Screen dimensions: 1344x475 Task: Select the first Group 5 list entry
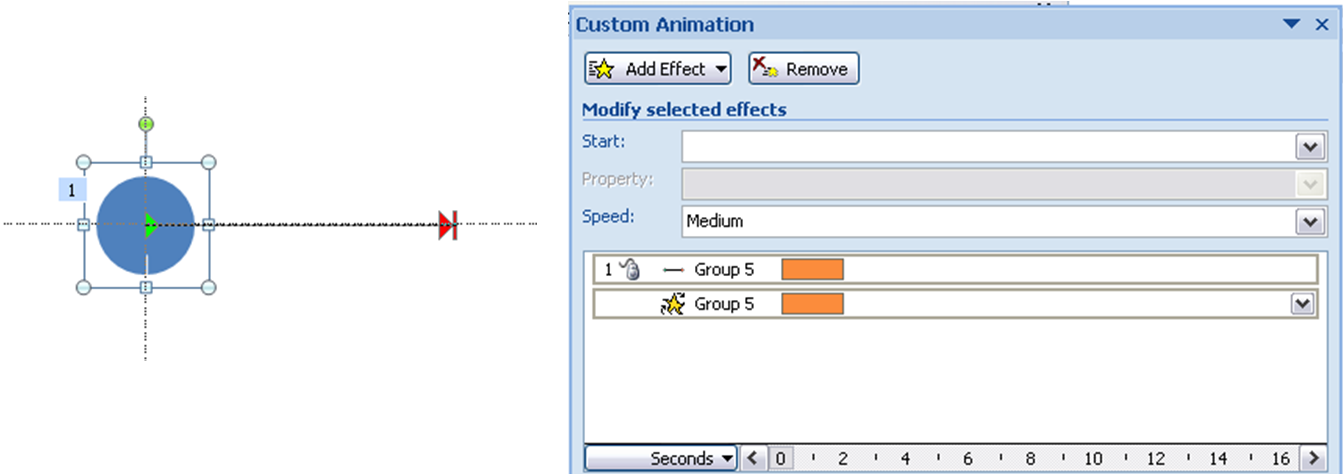coord(724,269)
